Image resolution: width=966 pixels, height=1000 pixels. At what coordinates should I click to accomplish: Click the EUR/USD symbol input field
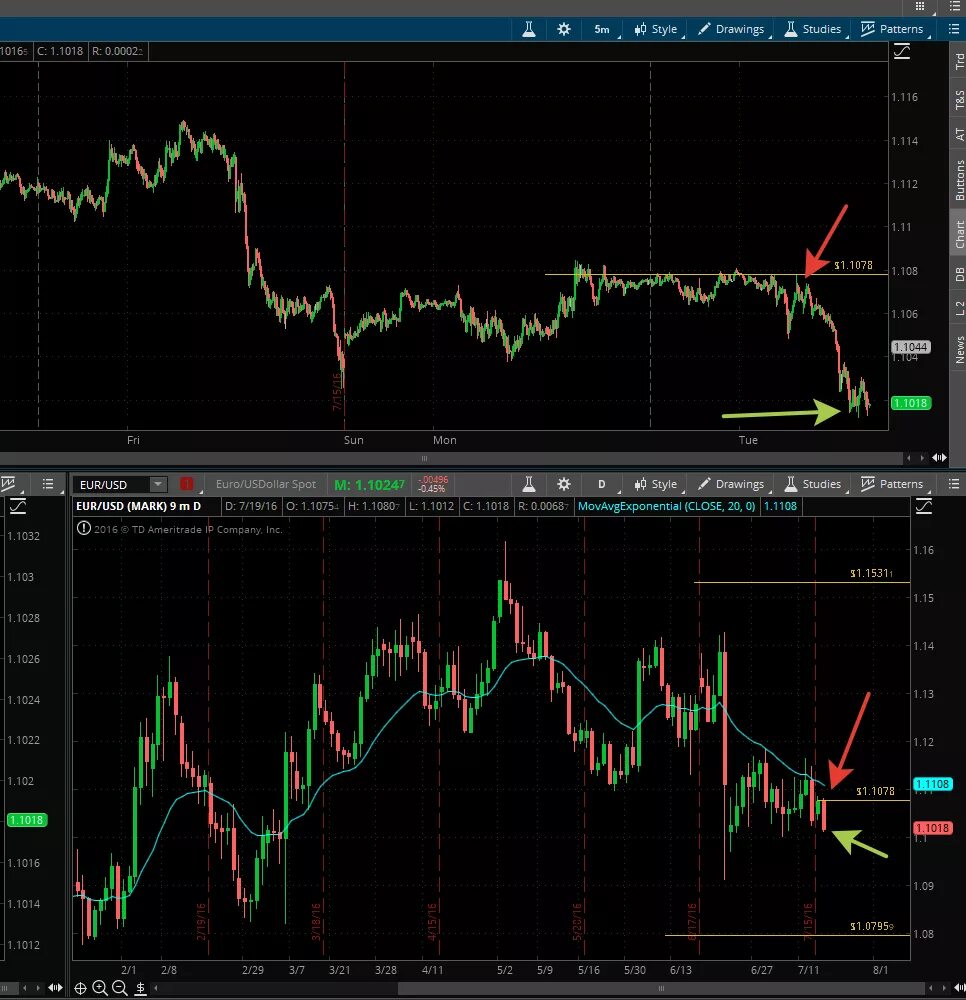click(112, 485)
